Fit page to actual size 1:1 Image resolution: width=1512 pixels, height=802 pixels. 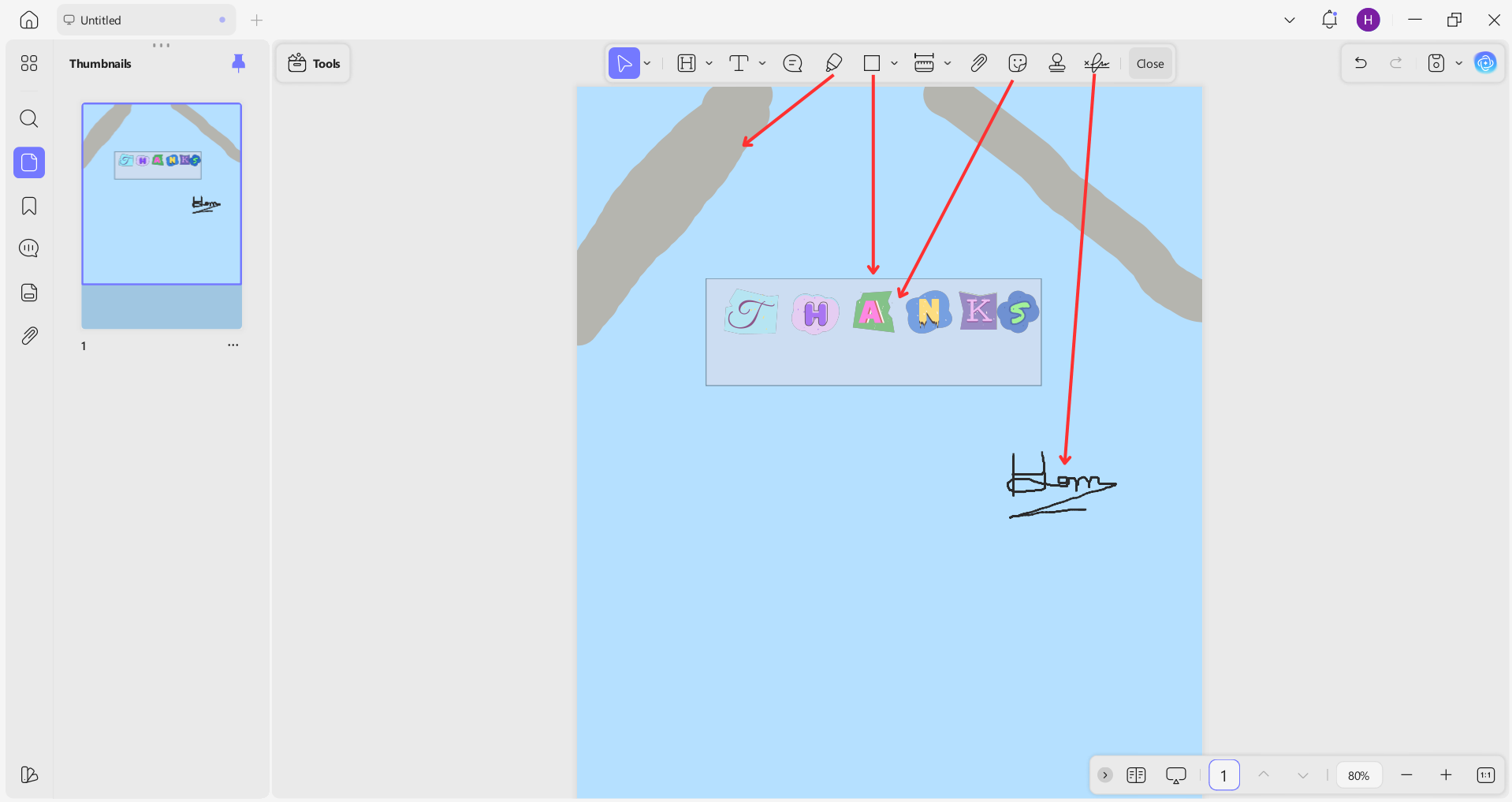click(1485, 775)
